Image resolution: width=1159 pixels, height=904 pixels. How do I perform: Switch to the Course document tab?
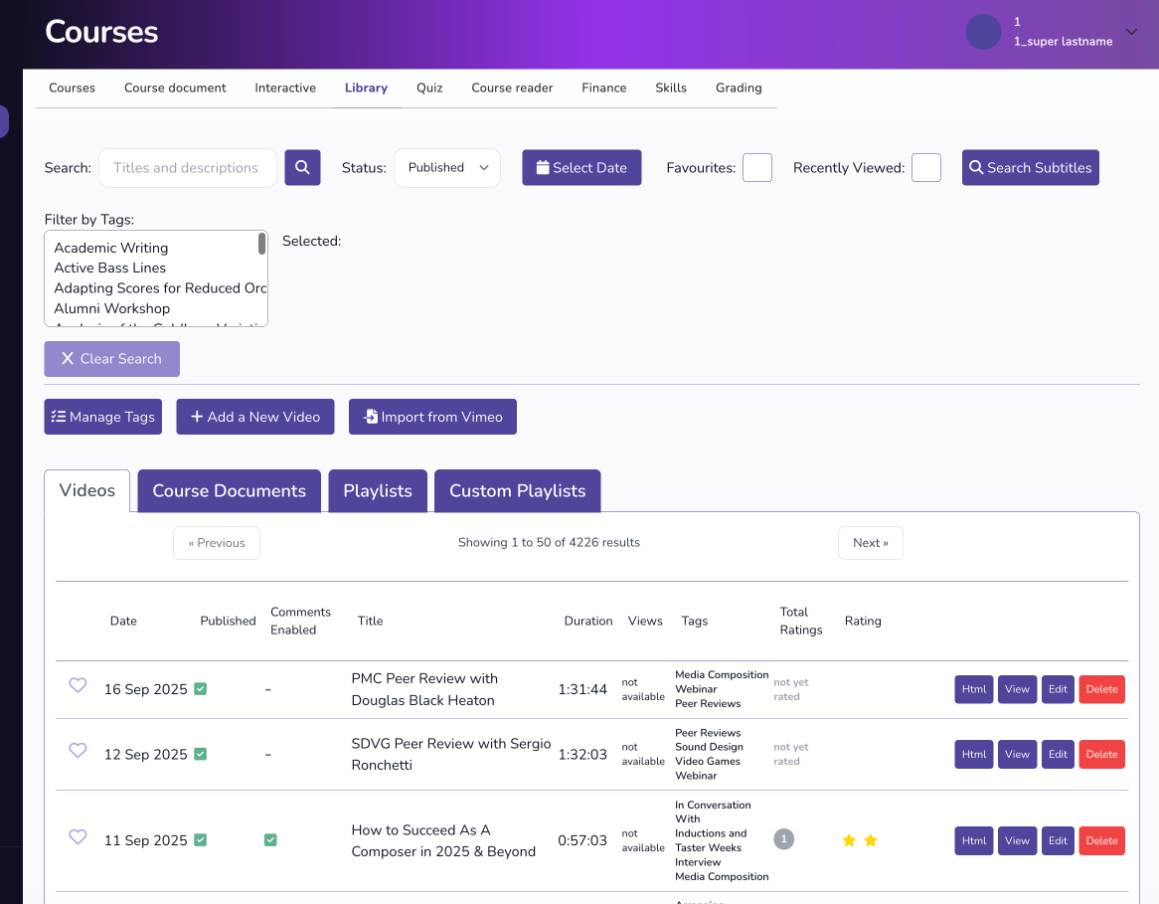175,88
